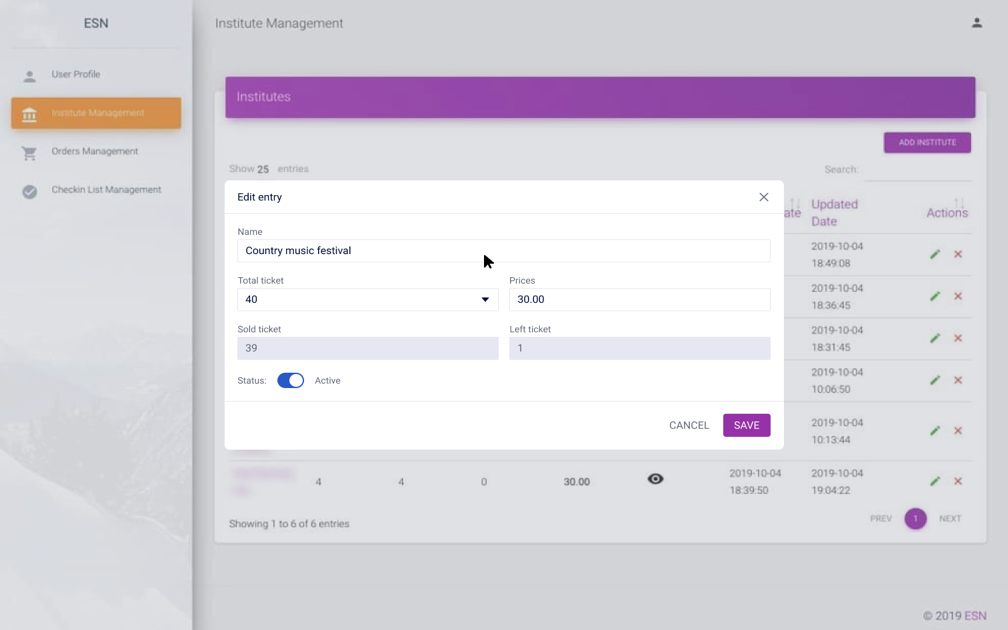Click the User Profile person icon
This screenshot has height=630, width=1008.
pos(30,76)
